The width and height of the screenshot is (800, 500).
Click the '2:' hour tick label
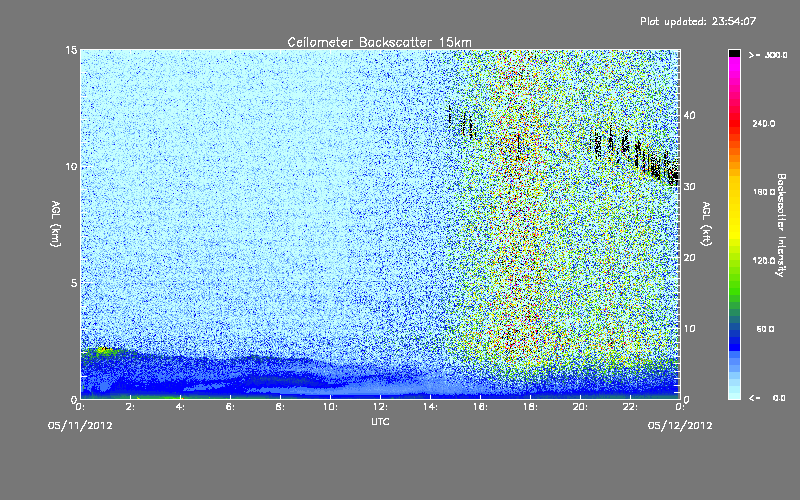[x=131, y=407]
